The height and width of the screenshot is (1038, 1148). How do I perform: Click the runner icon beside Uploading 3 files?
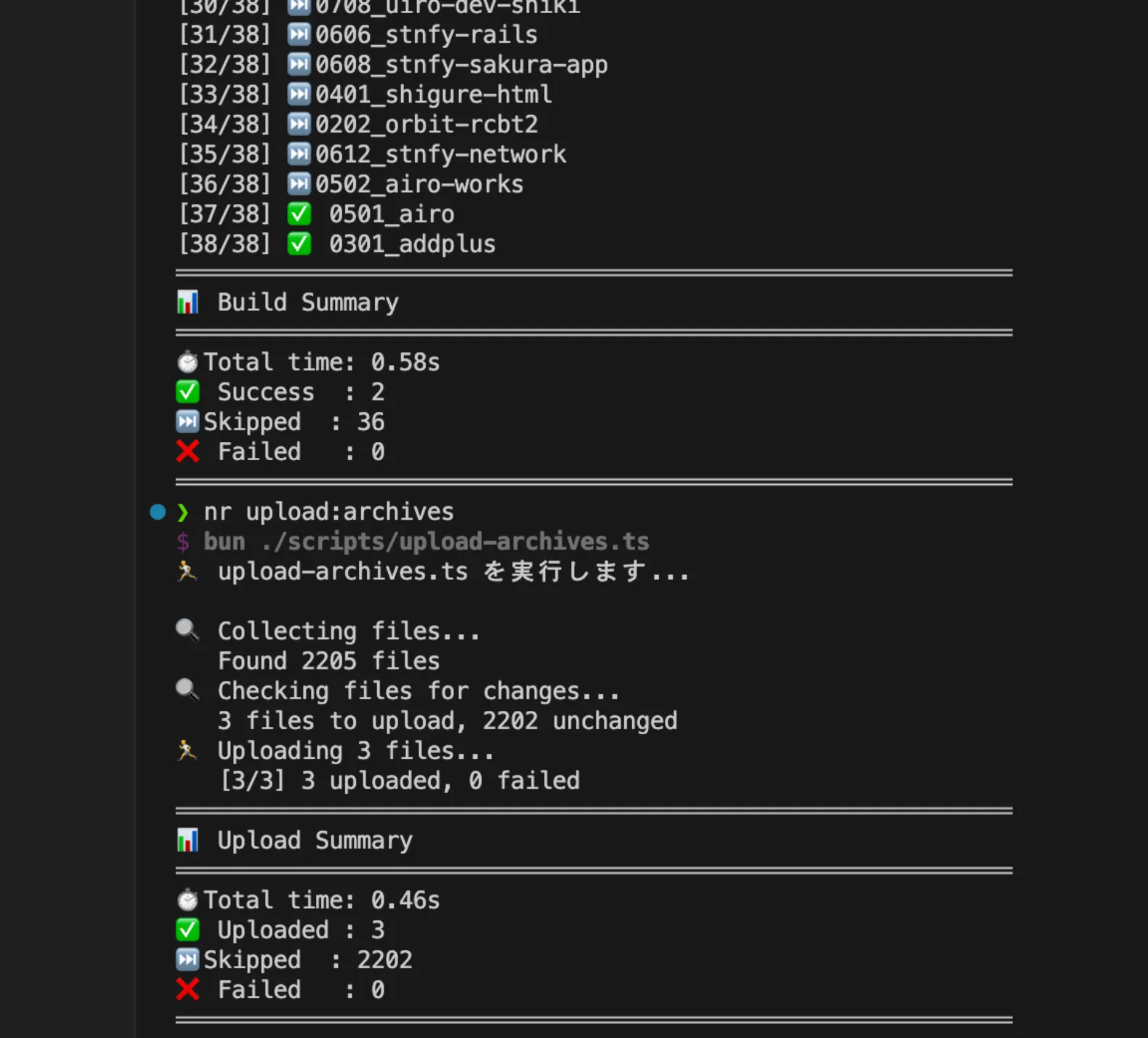pos(187,750)
